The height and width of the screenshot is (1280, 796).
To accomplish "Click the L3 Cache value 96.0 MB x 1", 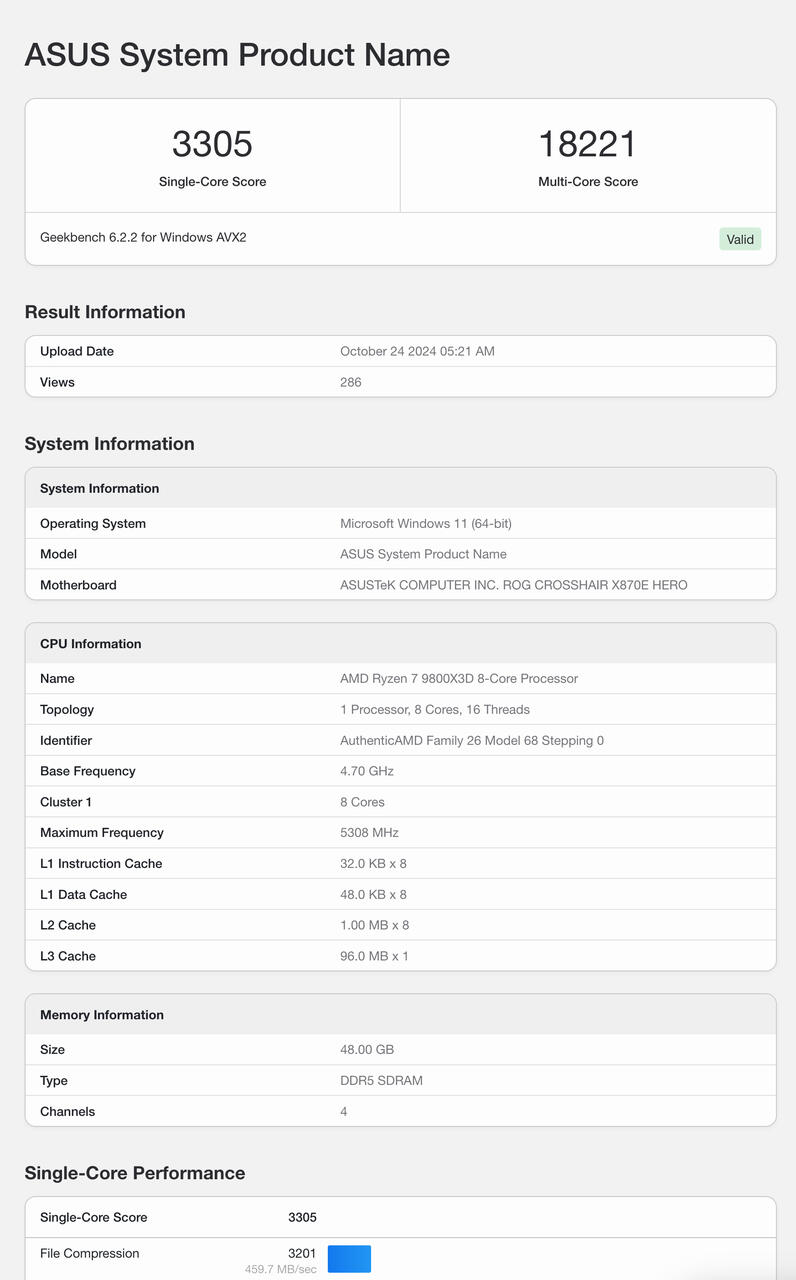I will coord(374,956).
